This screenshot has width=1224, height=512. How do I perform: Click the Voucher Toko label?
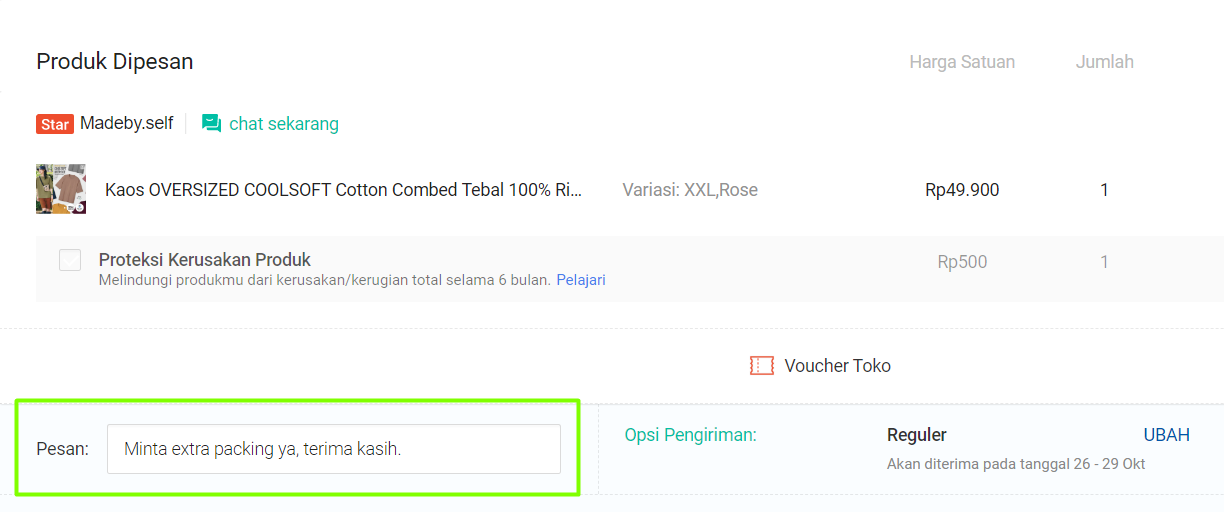click(838, 366)
